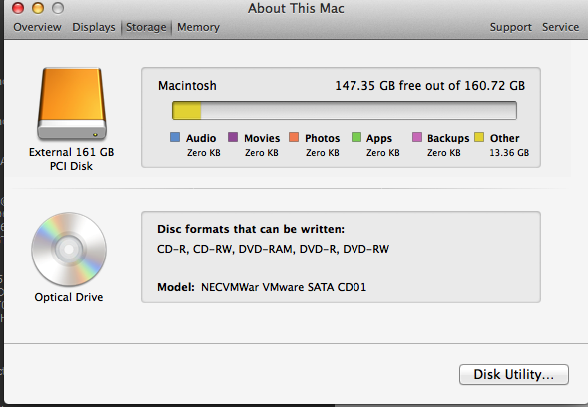The image size is (588, 407).
Task: Select the Storage tab
Action: [146, 27]
